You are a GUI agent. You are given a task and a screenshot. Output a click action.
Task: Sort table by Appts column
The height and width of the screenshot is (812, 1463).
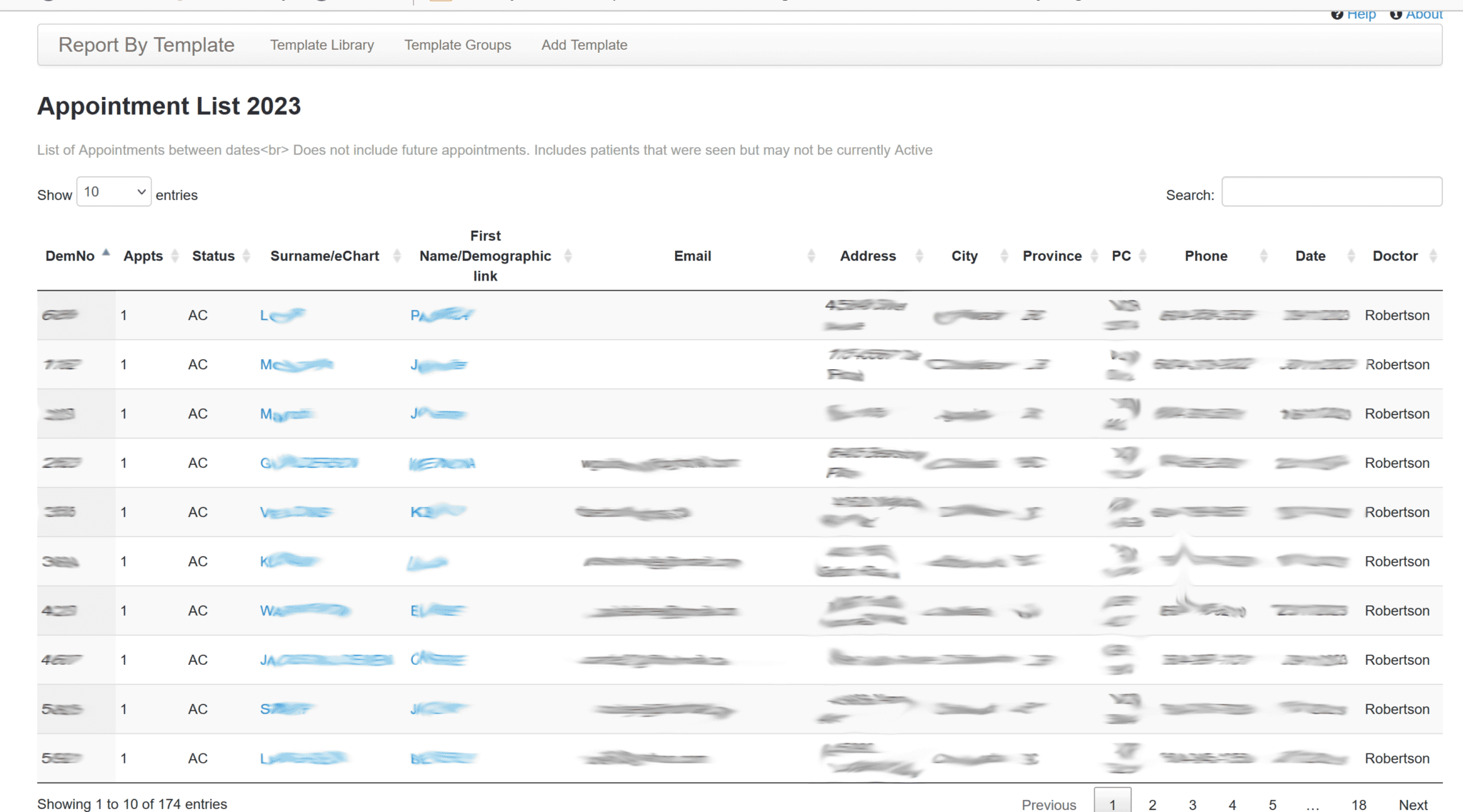point(174,256)
